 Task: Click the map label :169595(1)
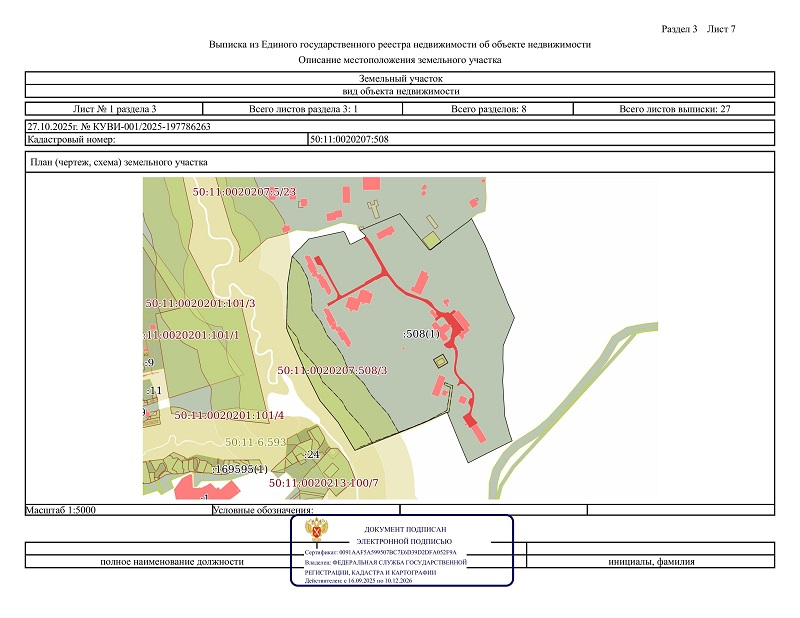pos(240,468)
